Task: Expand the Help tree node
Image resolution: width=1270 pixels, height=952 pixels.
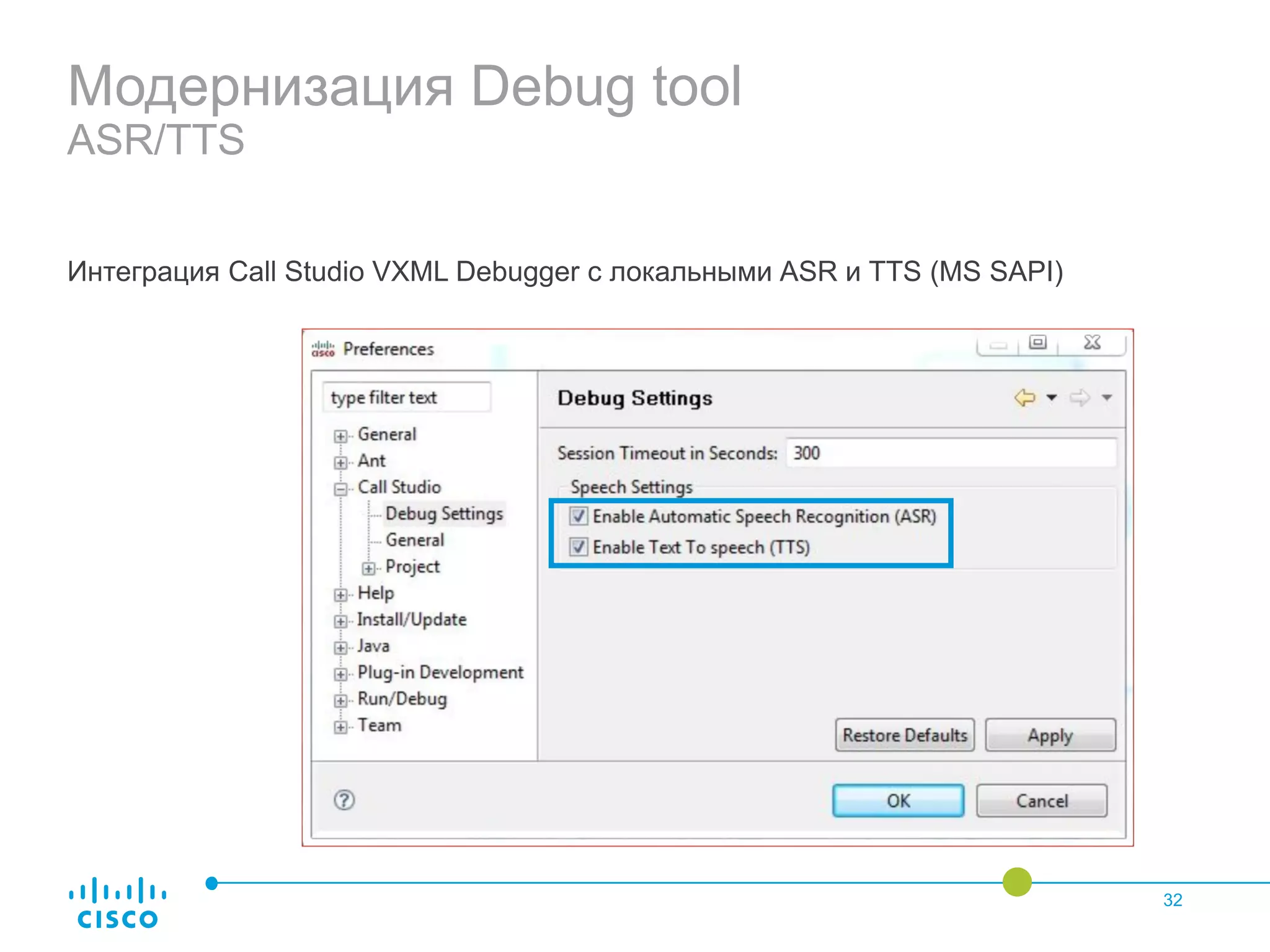Action: coord(340,595)
